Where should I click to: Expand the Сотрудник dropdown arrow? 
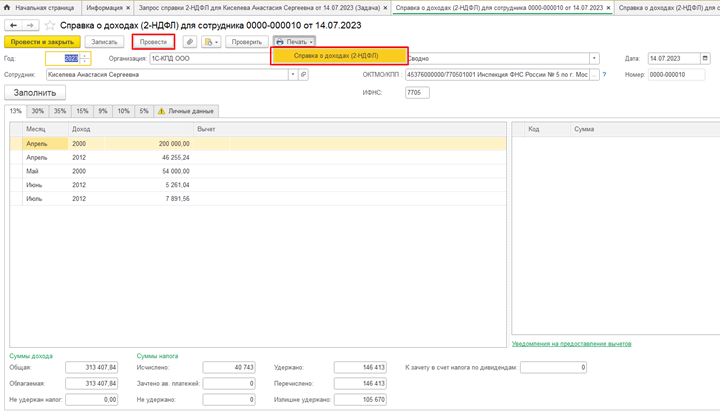(x=293, y=74)
